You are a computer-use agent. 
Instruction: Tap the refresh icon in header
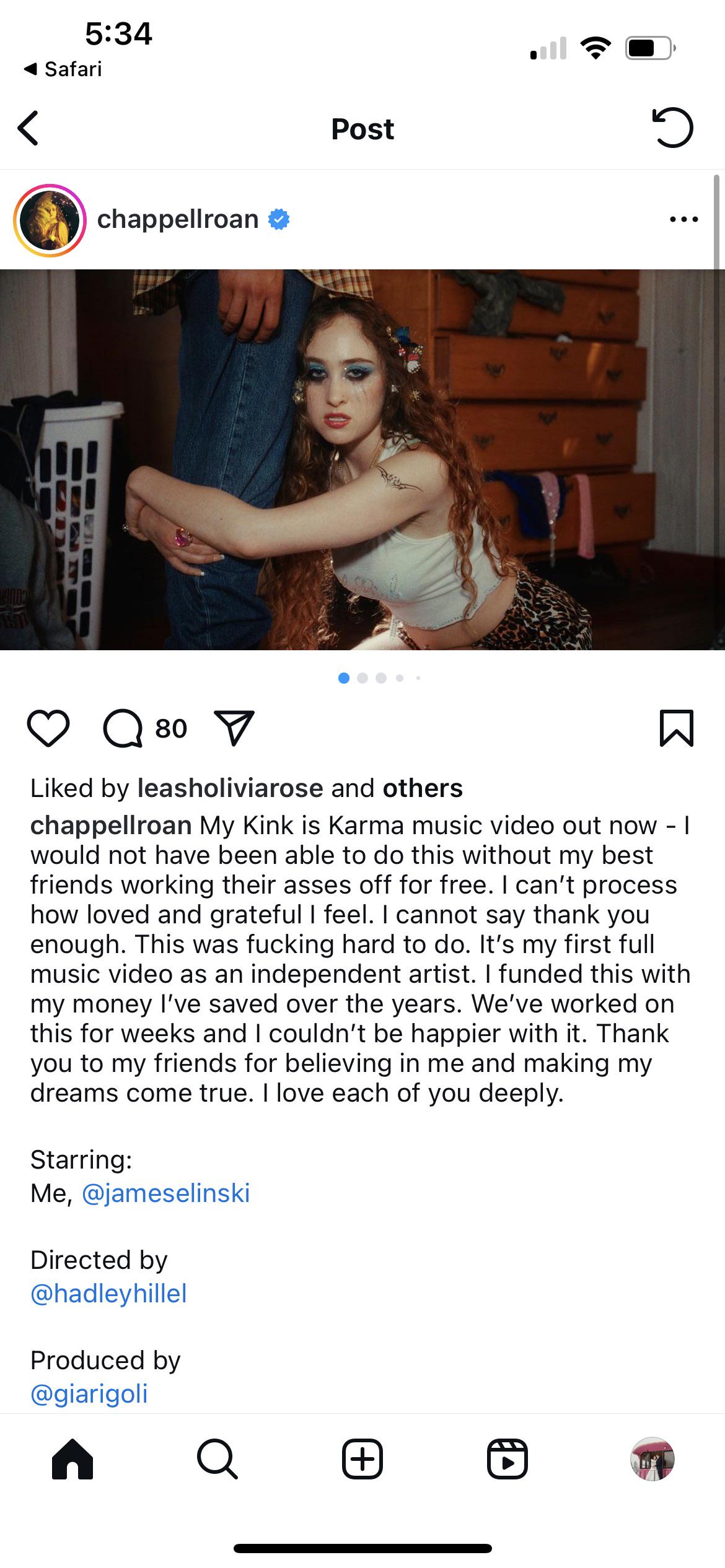672,128
